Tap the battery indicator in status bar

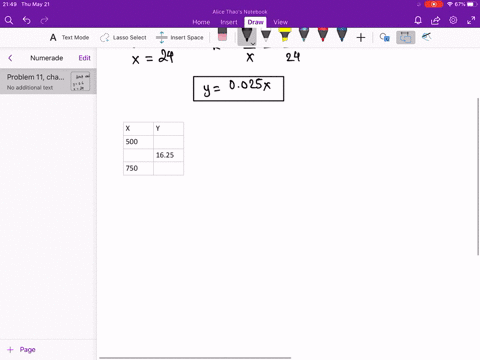(x=472, y=4)
